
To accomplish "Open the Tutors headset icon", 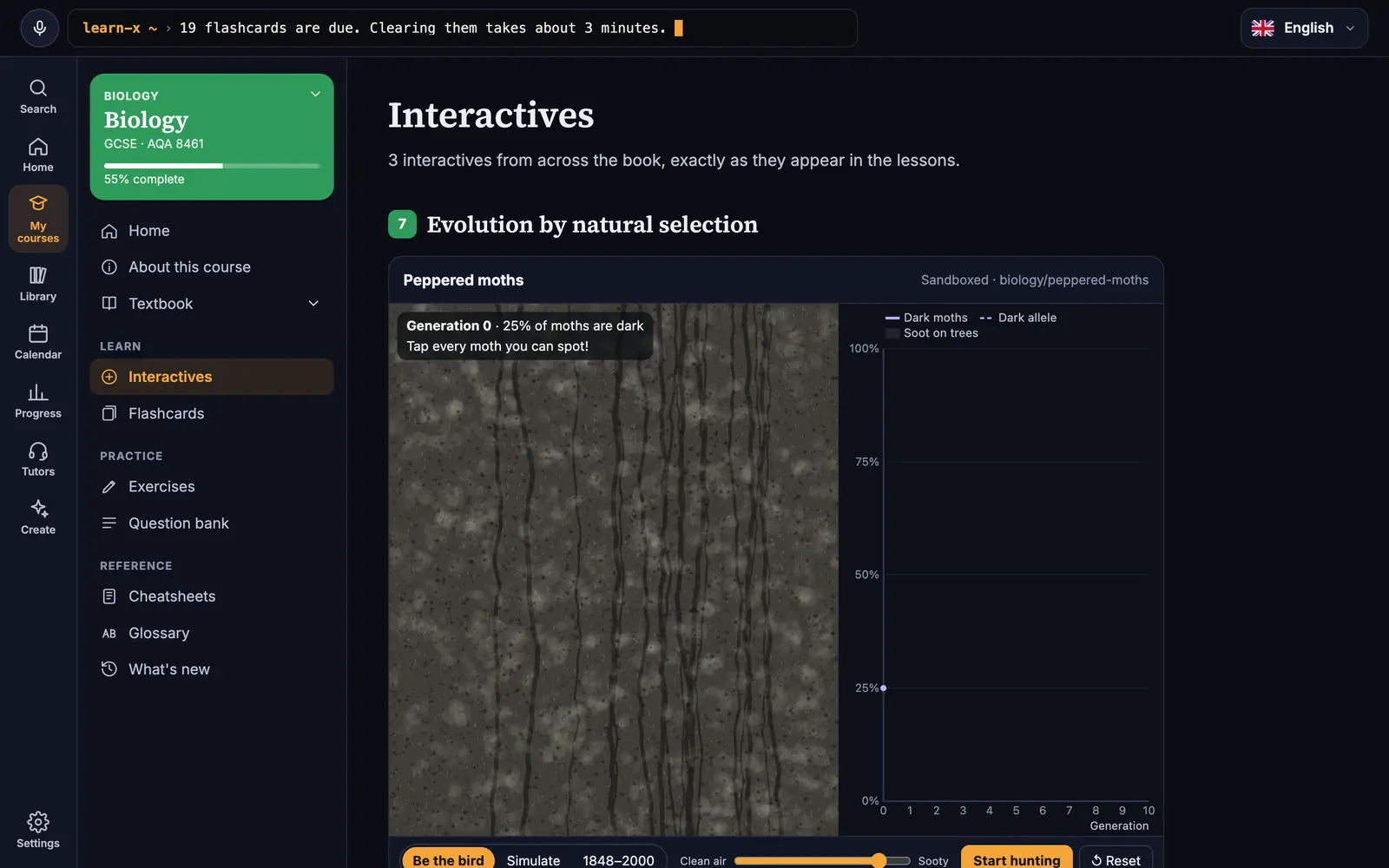I will point(38,459).
